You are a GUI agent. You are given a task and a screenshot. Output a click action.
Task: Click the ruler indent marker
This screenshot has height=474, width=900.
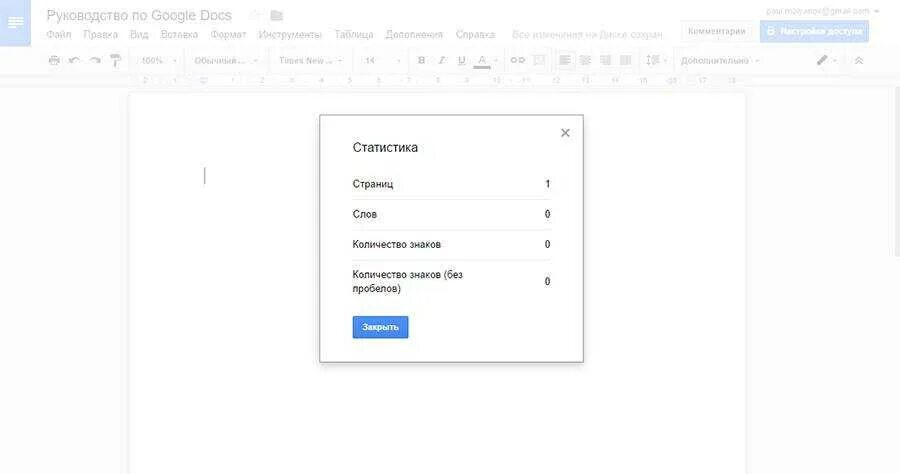tap(204, 80)
